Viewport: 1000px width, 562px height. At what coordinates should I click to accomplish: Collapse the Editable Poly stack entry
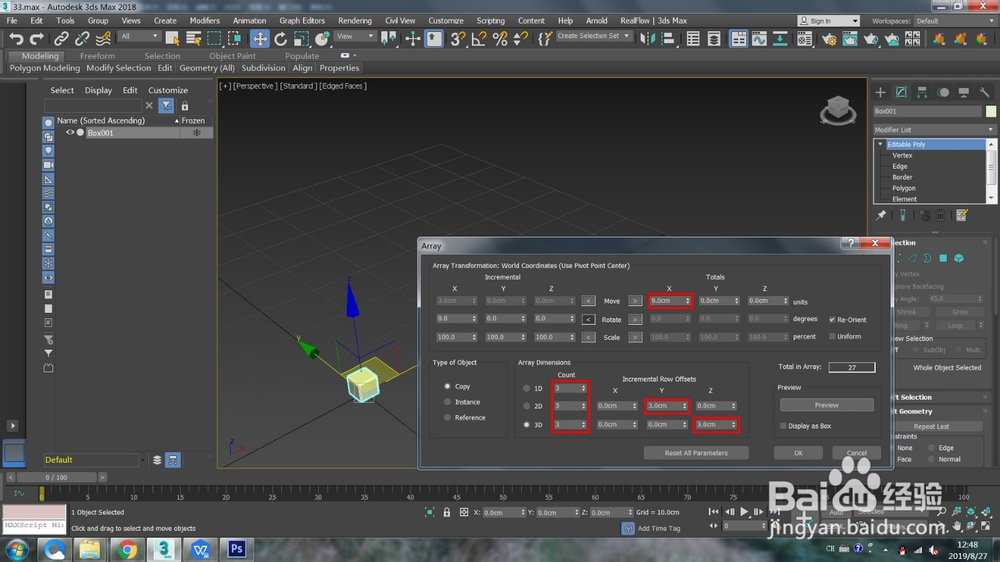881,144
